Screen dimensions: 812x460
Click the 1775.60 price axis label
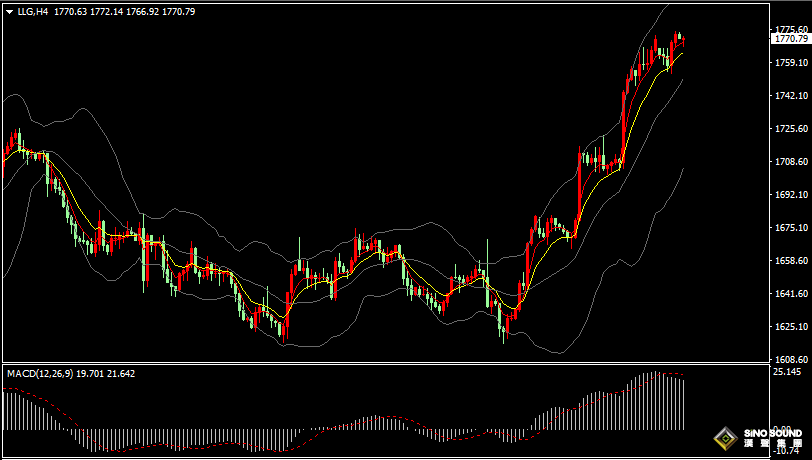coord(790,30)
